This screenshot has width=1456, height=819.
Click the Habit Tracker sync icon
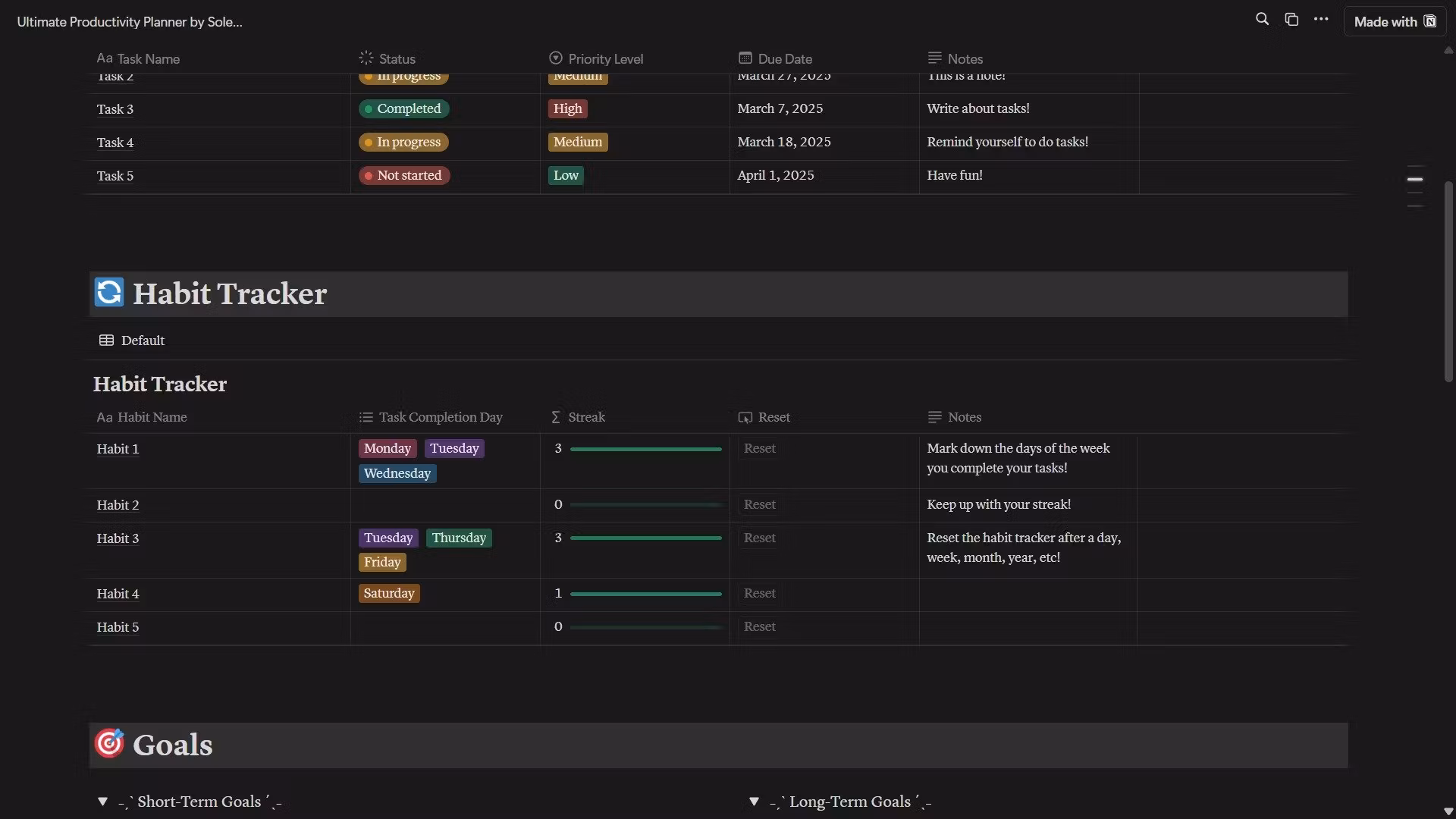pyautogui.click(x=109, y=293)
